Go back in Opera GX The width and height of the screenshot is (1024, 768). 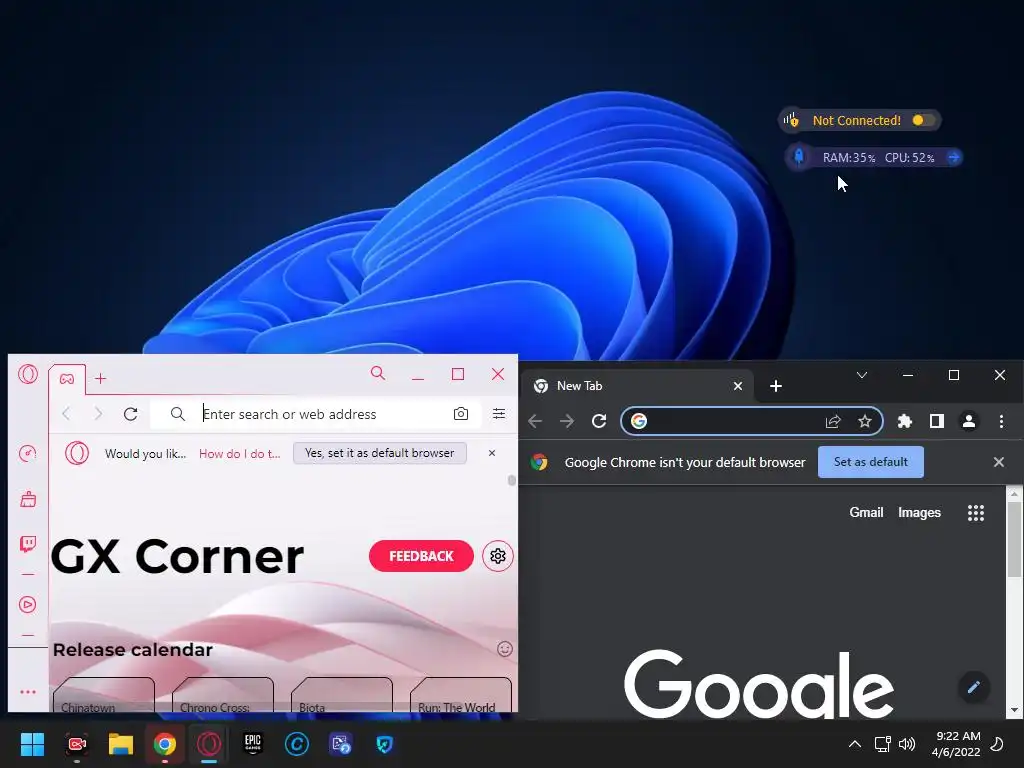click(x=66, y=414)
